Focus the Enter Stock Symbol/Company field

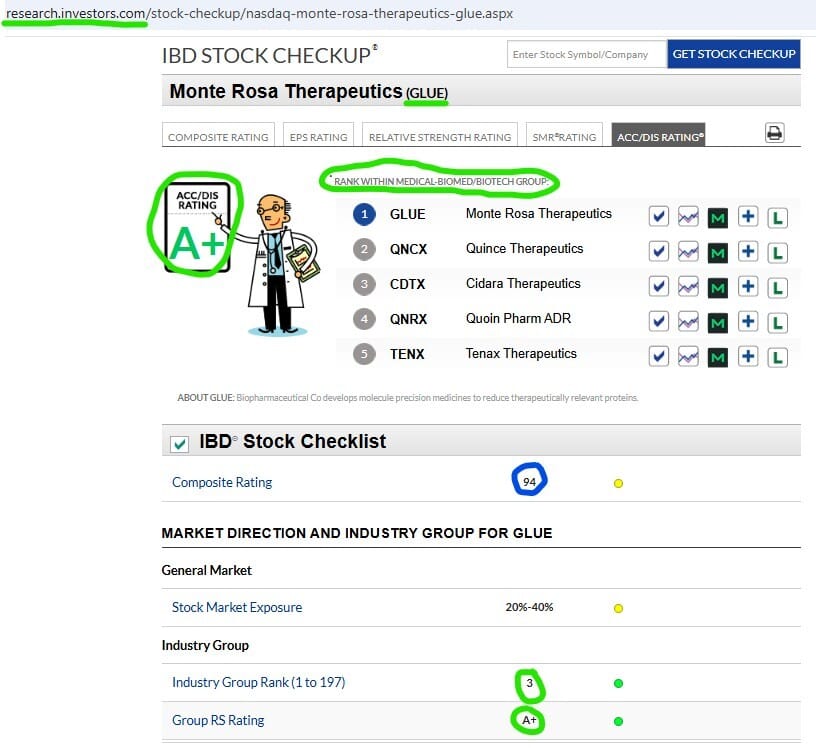(587, 54)
